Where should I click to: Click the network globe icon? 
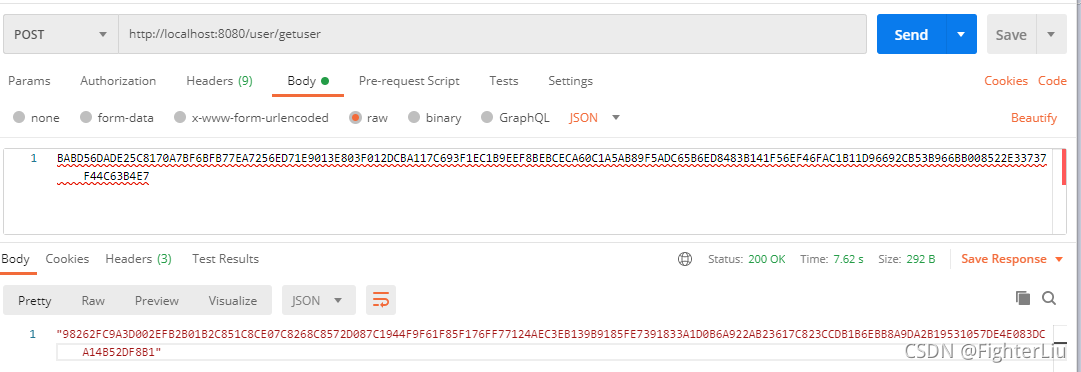click(x=685, y=259)
